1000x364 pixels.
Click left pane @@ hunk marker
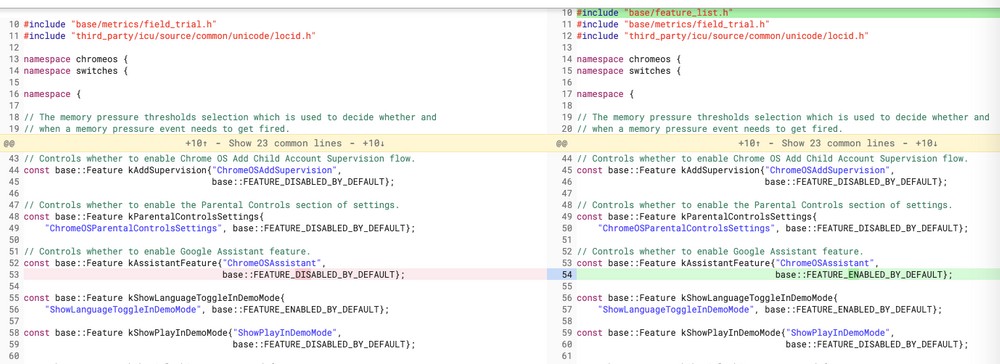coord(9,143)
